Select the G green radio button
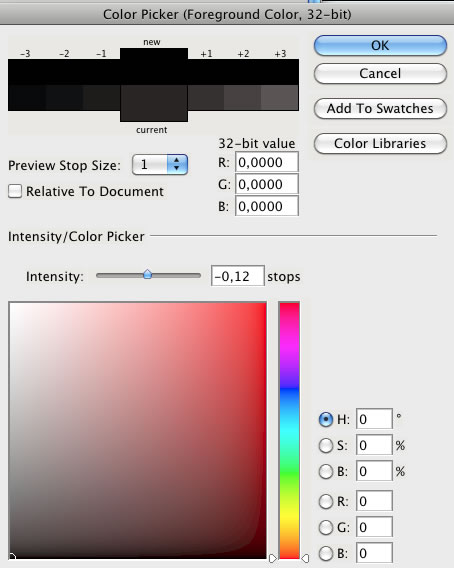The height and width of the screenshot is (568, 454). (325, 527)
